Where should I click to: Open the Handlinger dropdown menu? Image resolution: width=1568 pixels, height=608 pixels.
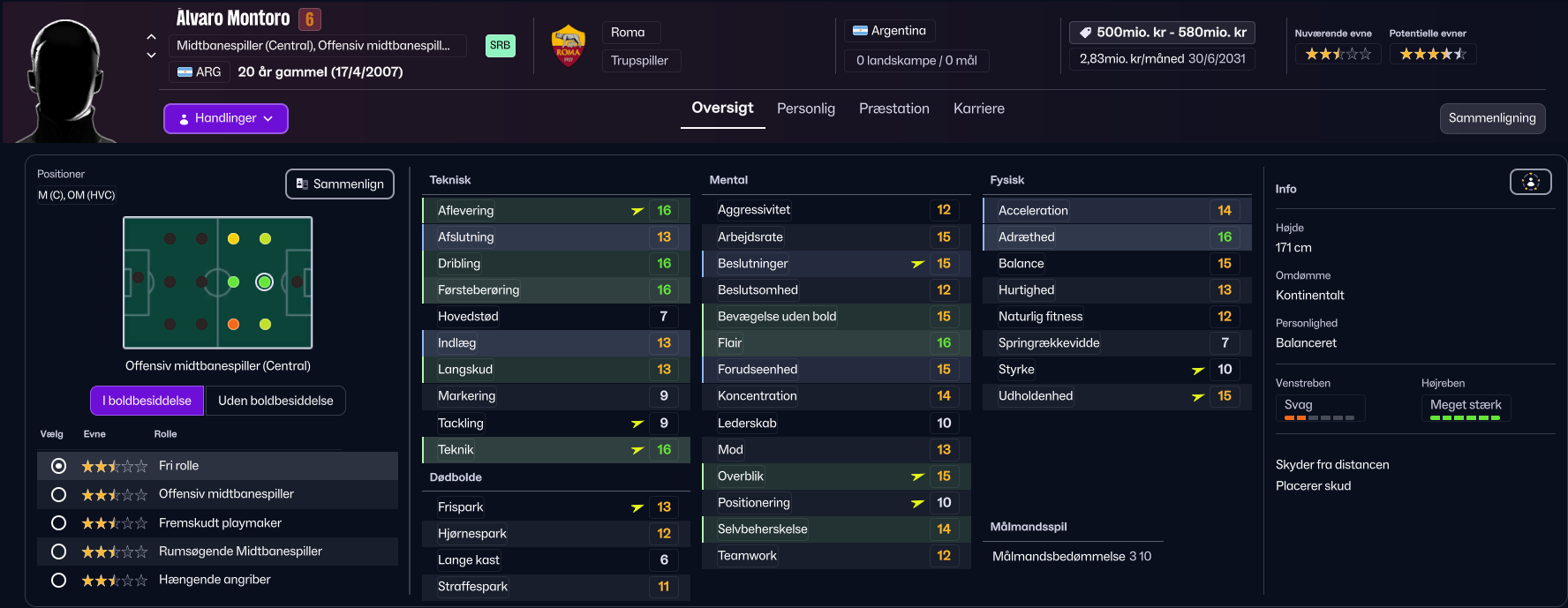tap(226, 118)
